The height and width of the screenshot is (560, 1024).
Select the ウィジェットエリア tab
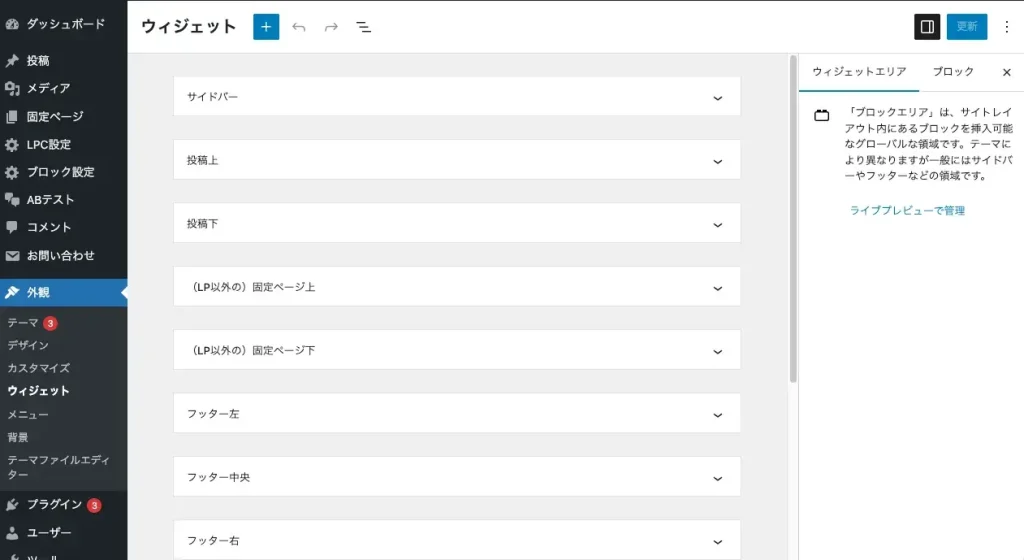tap(859, 72)
